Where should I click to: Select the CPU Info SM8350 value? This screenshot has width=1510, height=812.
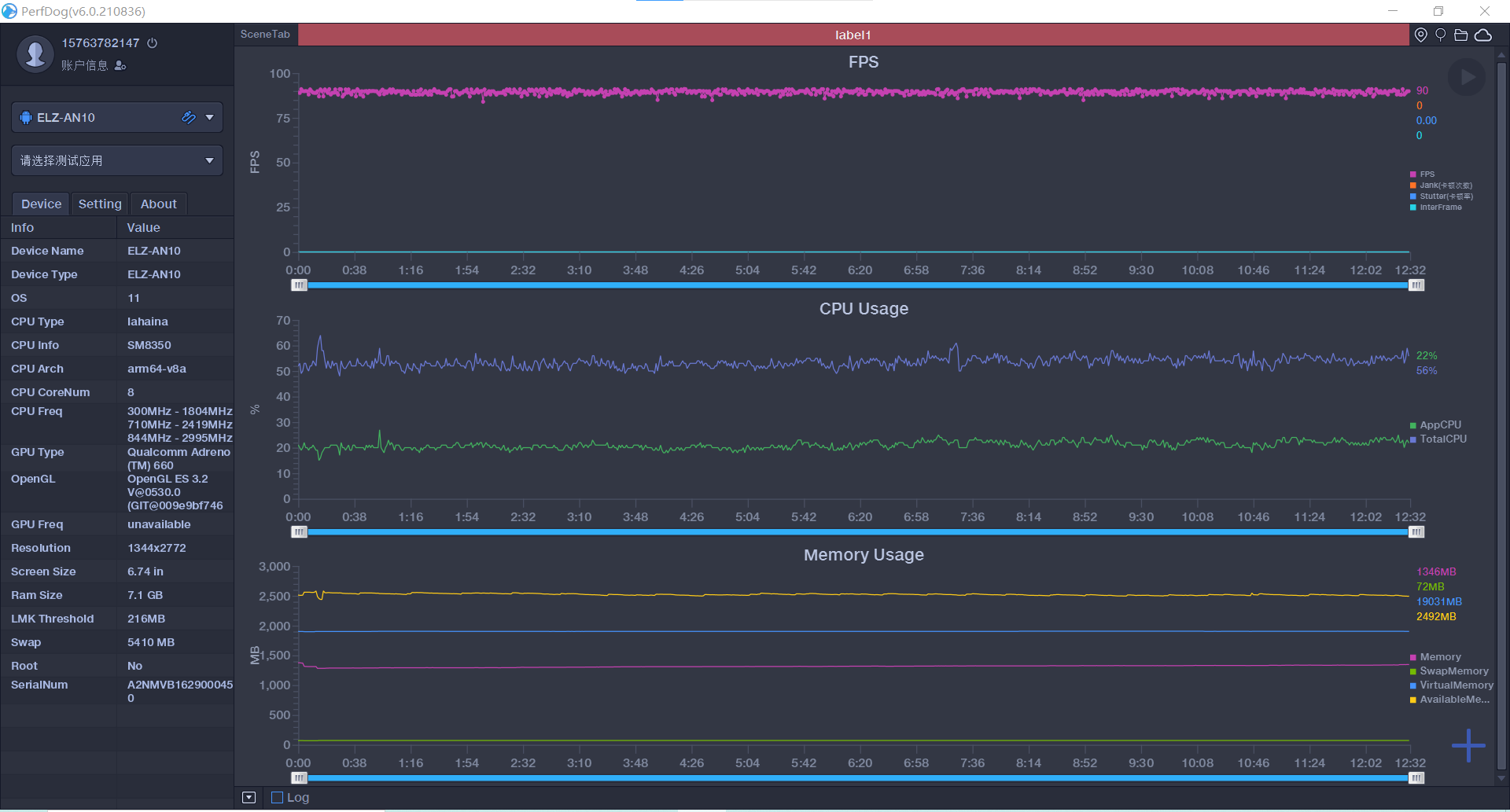pos(149,345)
